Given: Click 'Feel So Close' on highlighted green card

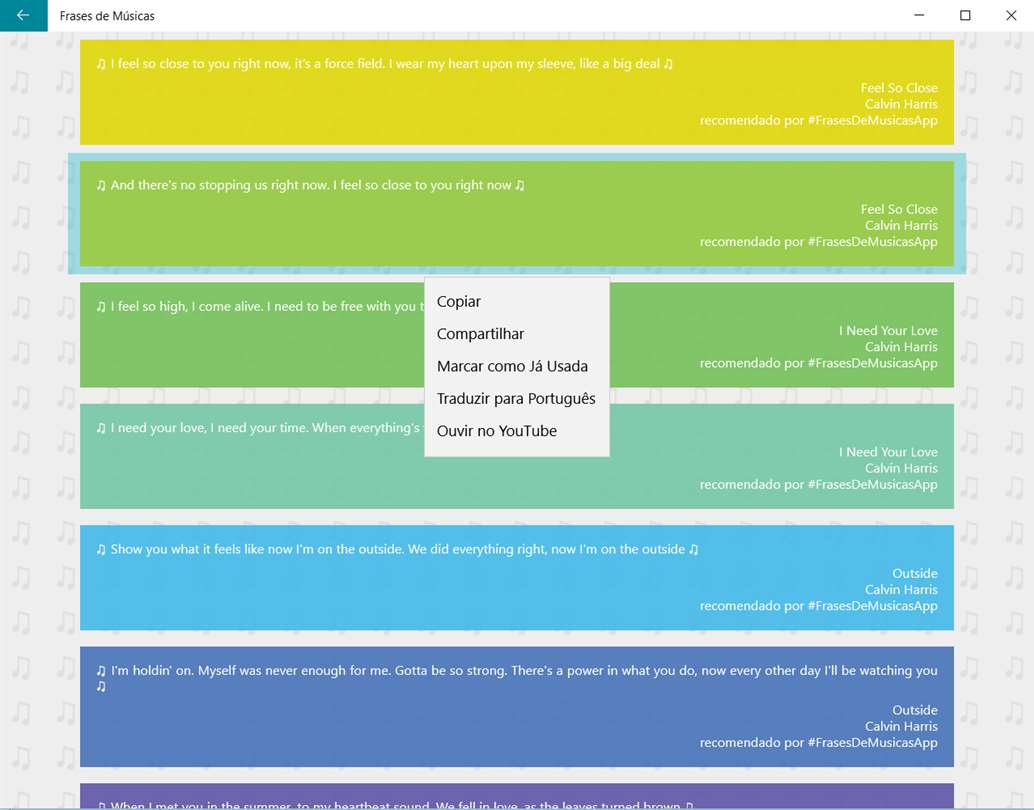Looking at the screenshot, I should [x=899, y=209].
